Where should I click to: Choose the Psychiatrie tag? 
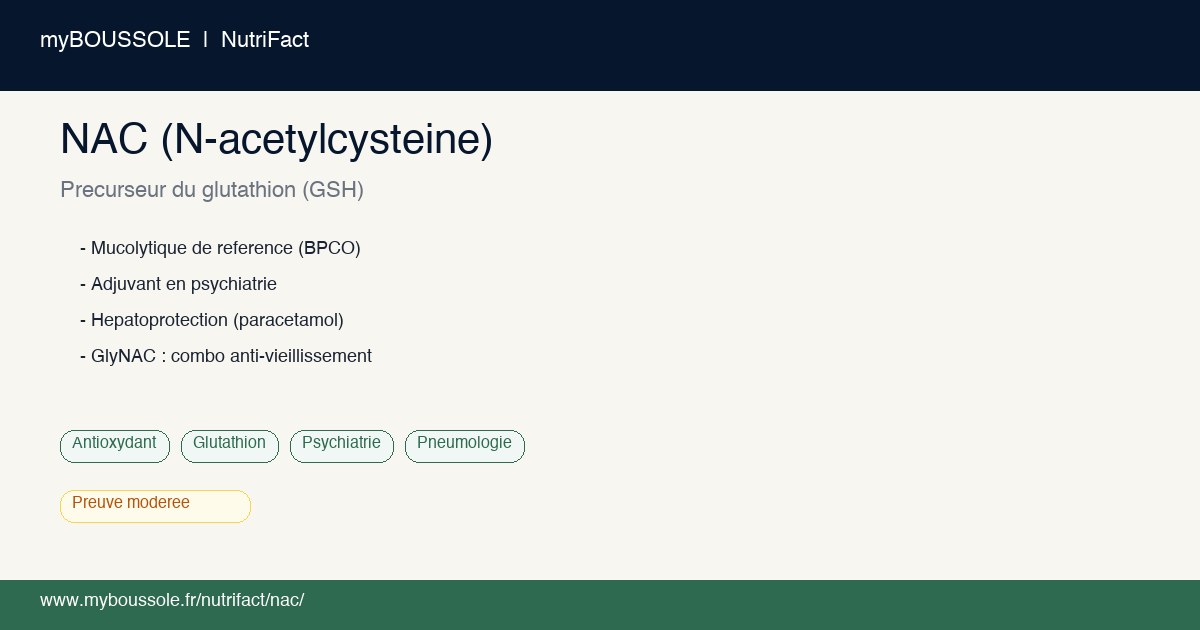coord(342,446)
